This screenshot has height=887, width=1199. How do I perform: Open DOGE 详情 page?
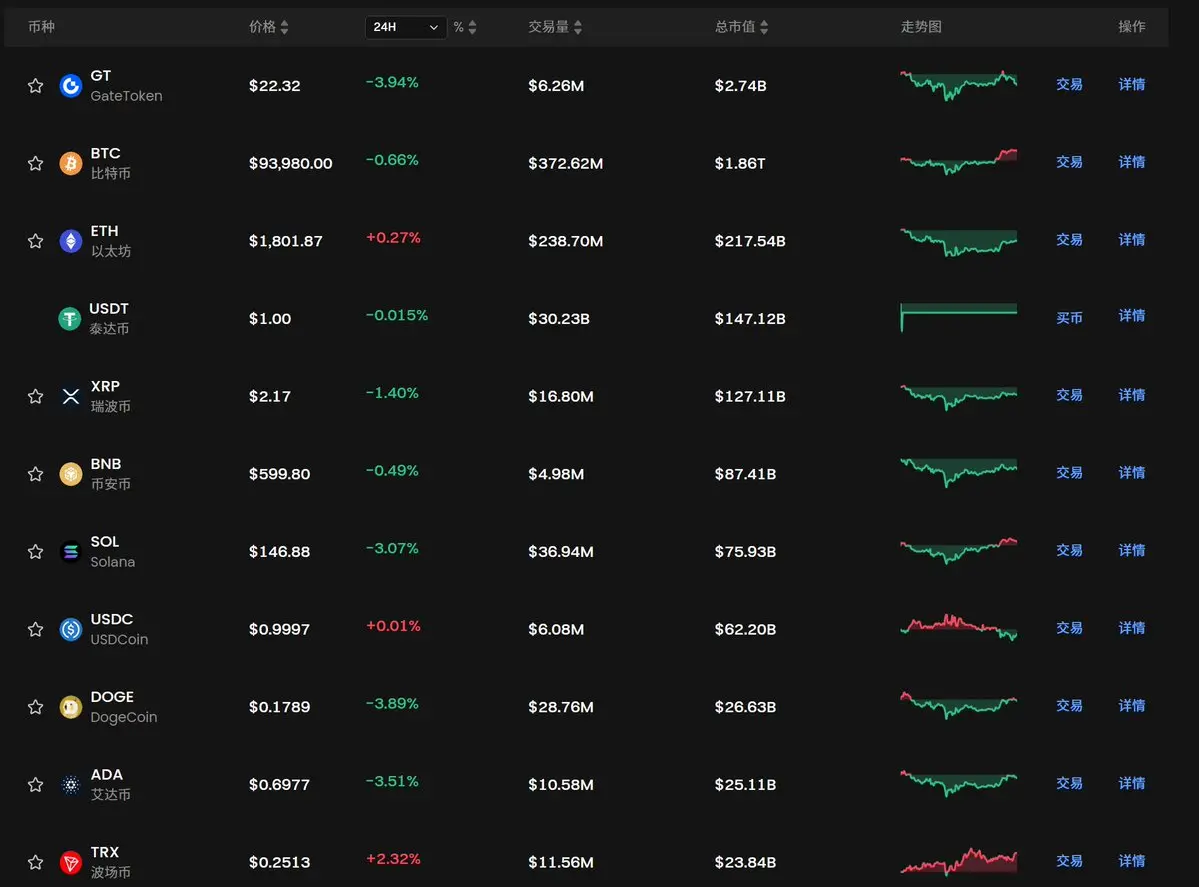coord(1132,705)
